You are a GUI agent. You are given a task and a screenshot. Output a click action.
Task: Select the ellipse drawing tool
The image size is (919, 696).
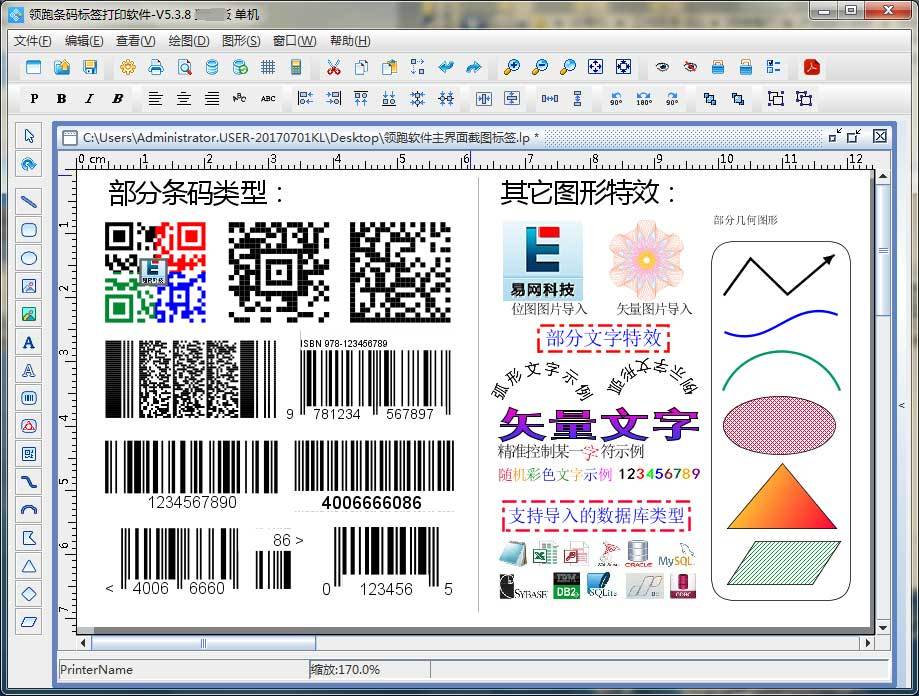click(29, 258)
